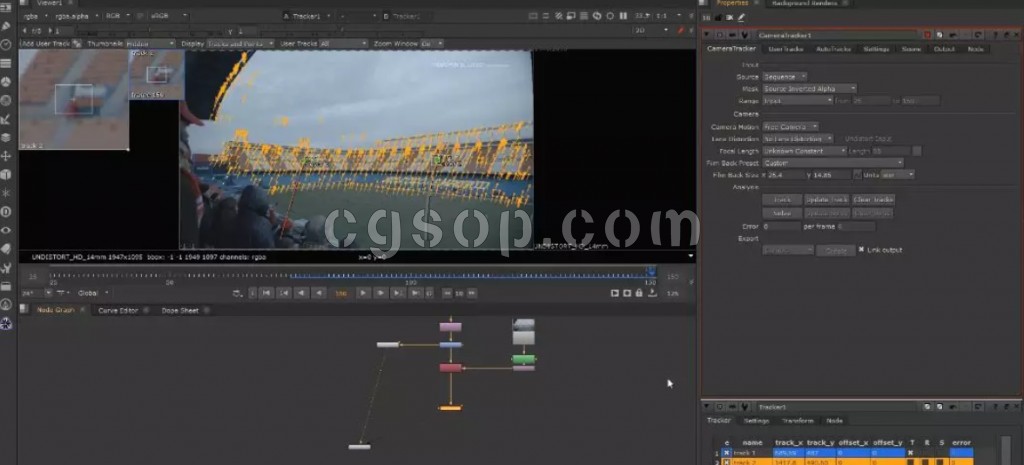The width and height of the screenshot is (1024, 465).
Task: Open the toolbar wrench icon above timeline
Action: click(x=6, y=268)
